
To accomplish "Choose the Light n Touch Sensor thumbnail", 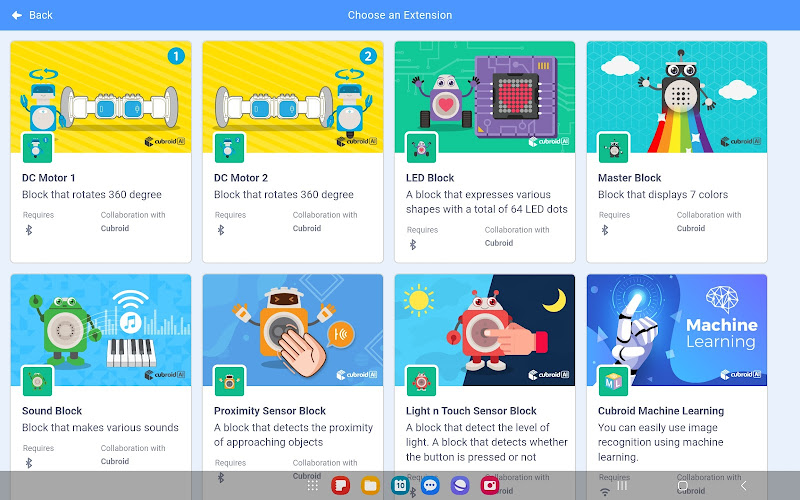I will pos(485,330).
